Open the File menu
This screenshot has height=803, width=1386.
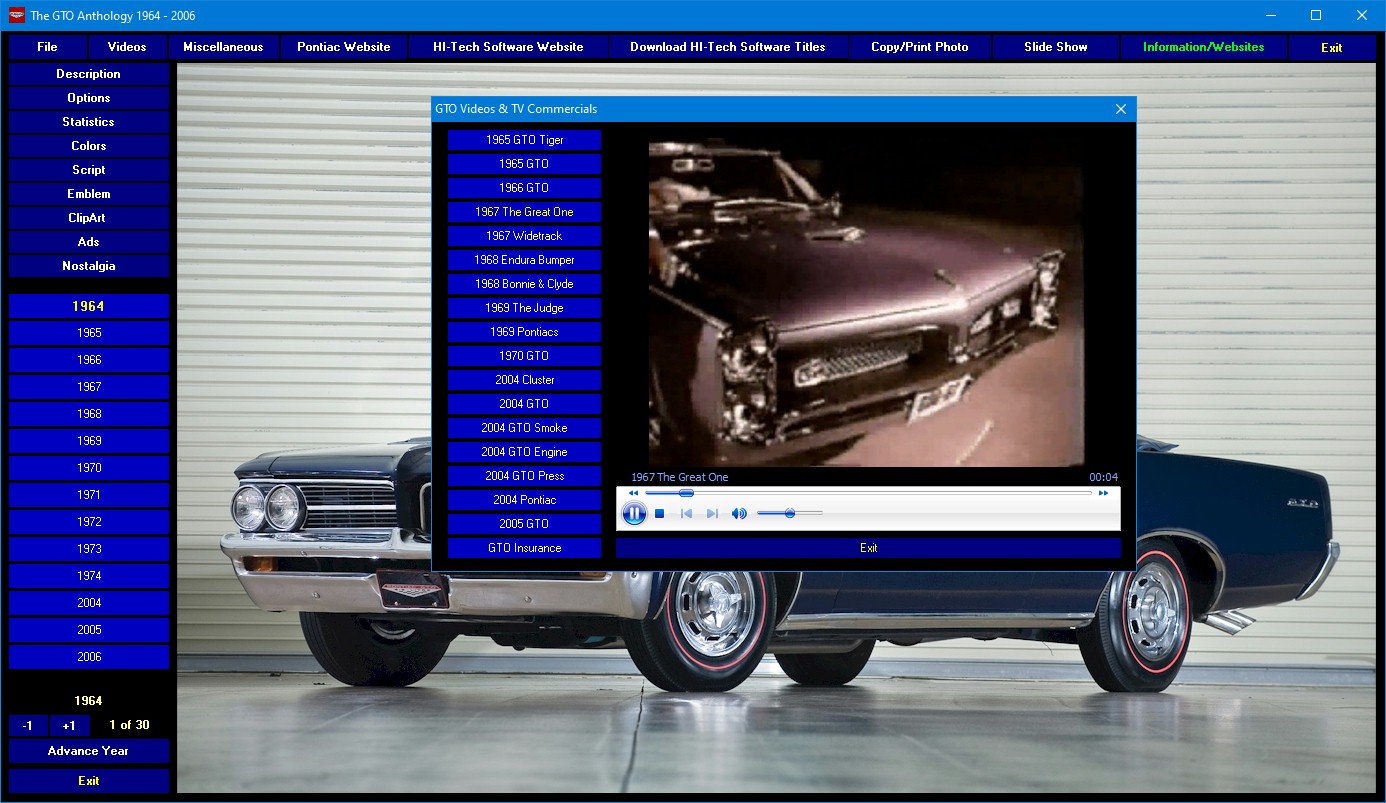coord(47,47)
